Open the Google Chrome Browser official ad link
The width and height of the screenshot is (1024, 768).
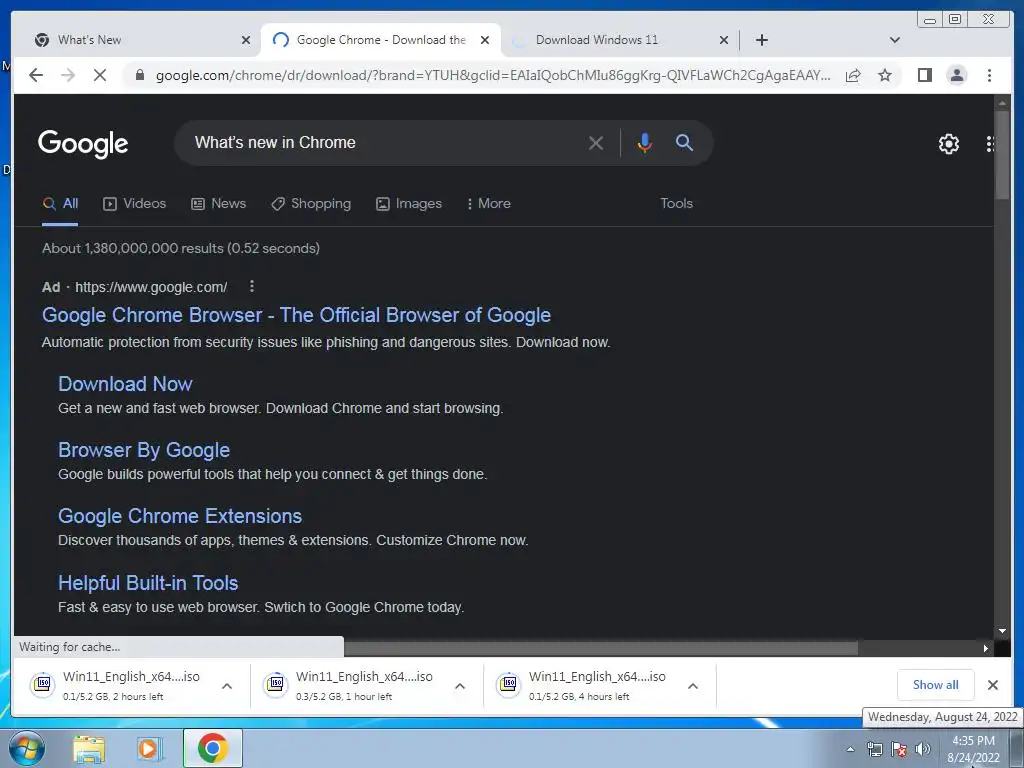[296, 315]
